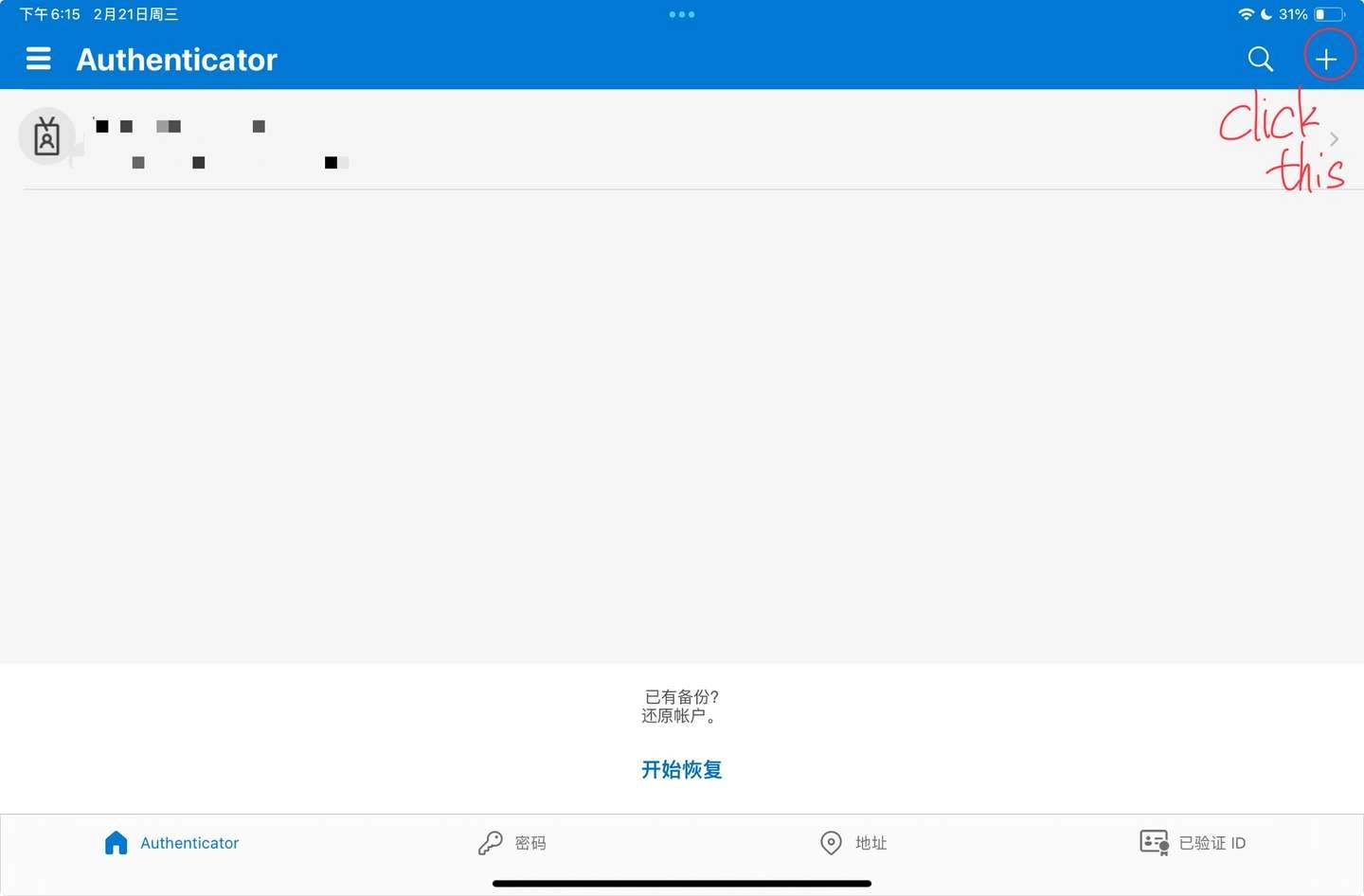
Task: Tap the home indicator bar
Action: pyautogui.click(x=682, y=884)
